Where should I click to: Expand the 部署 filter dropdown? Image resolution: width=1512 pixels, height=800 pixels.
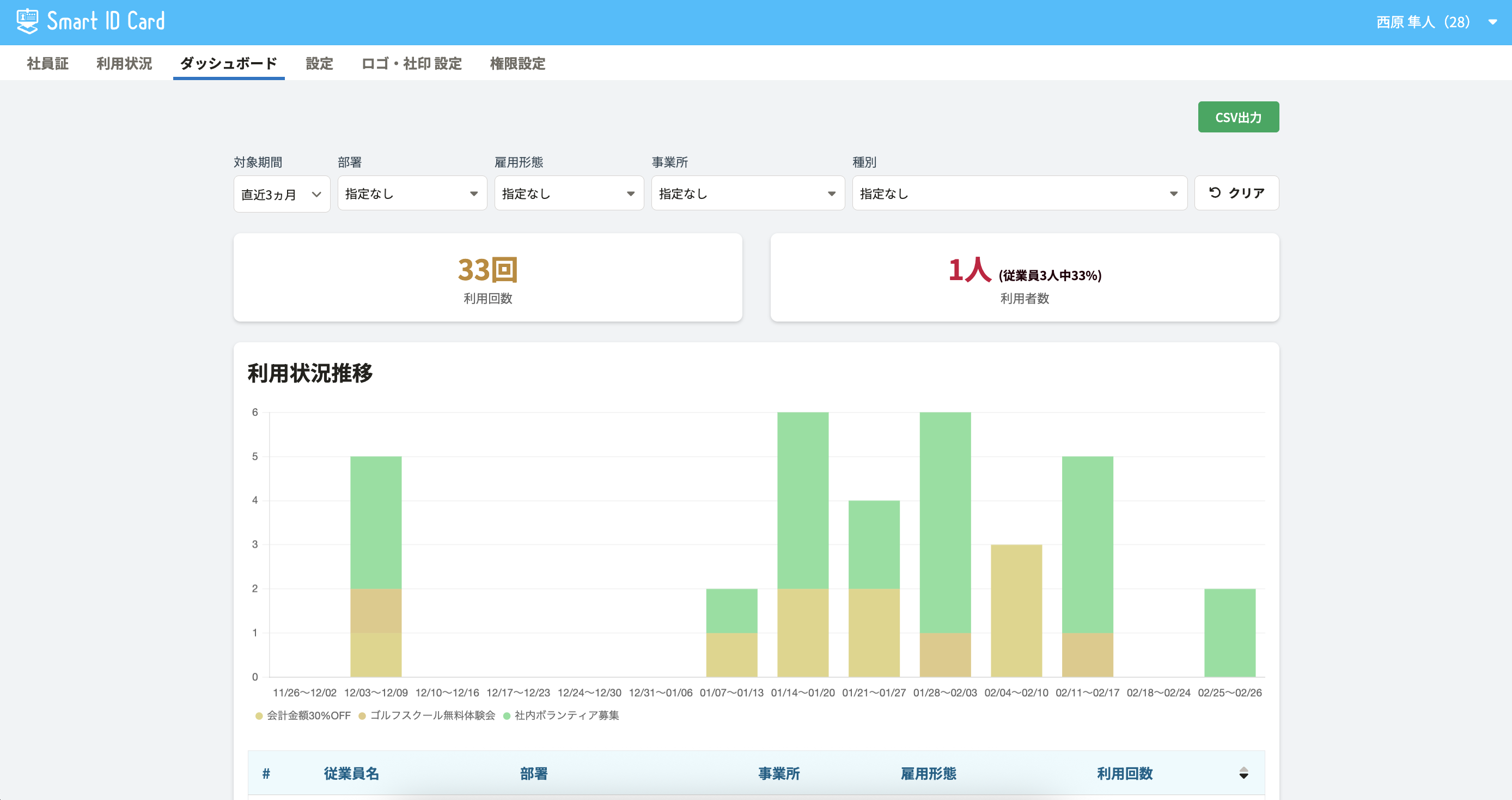[x=412, y=193]
